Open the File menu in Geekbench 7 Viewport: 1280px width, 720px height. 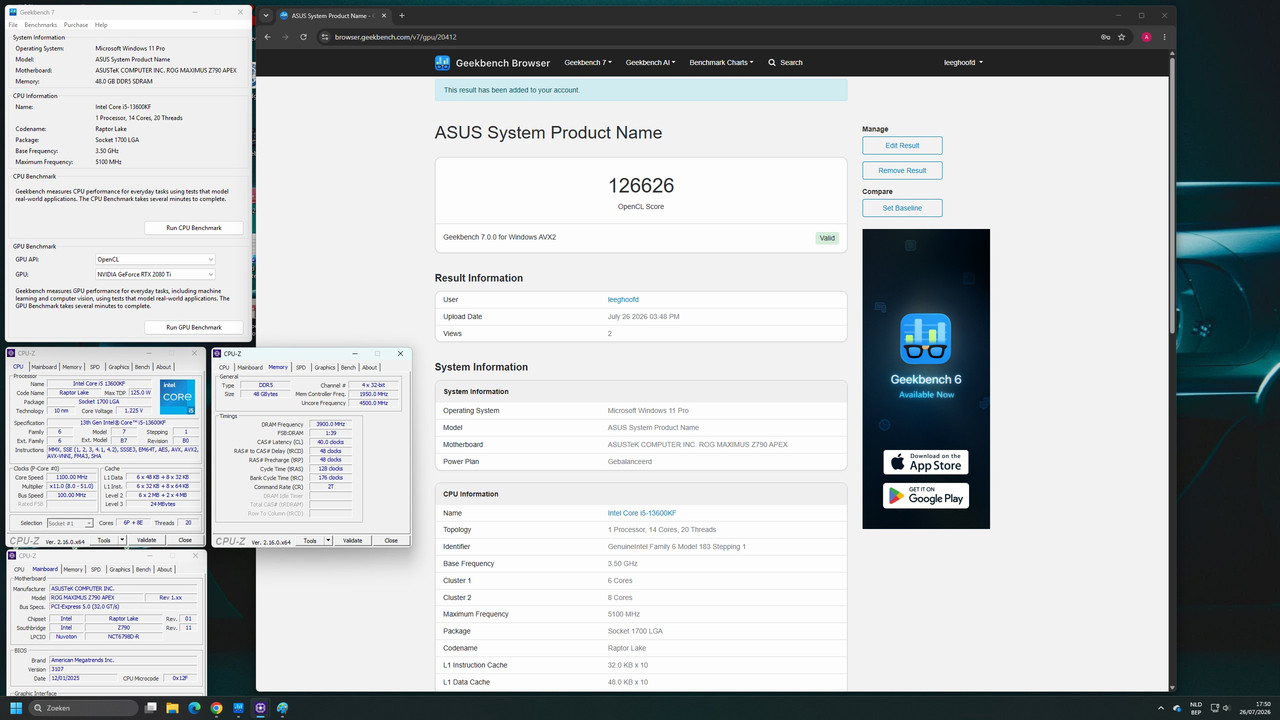point(13,25)
